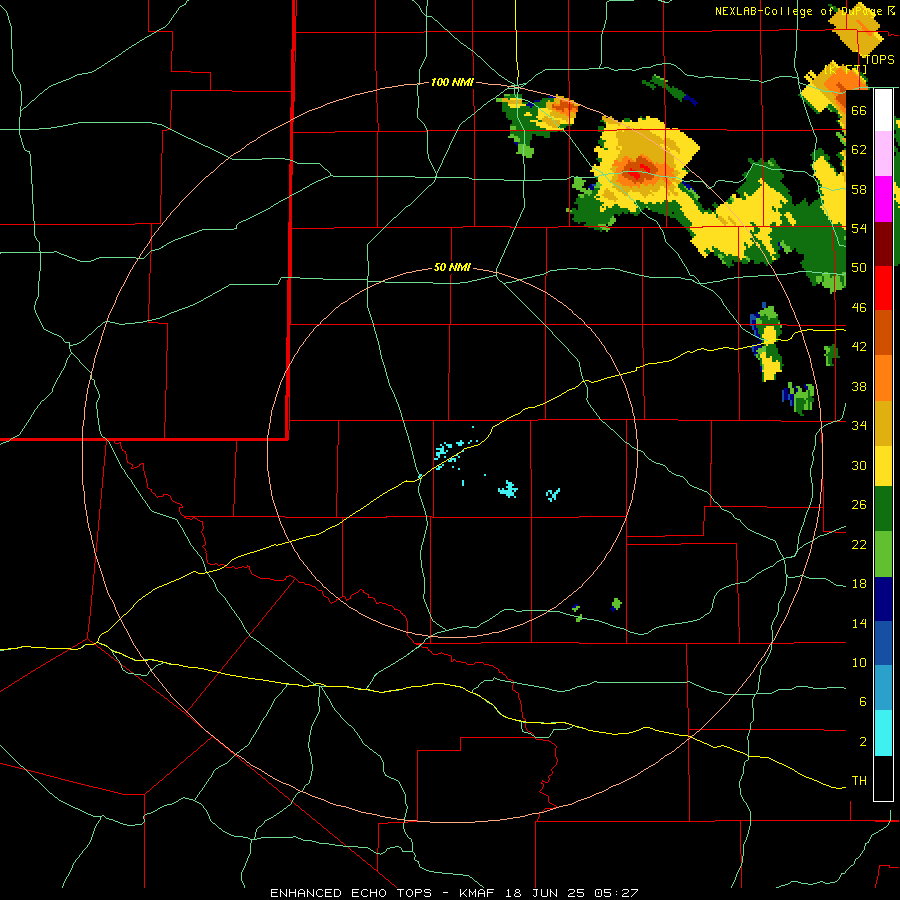Click the legend value '18'

pos(859,584)
